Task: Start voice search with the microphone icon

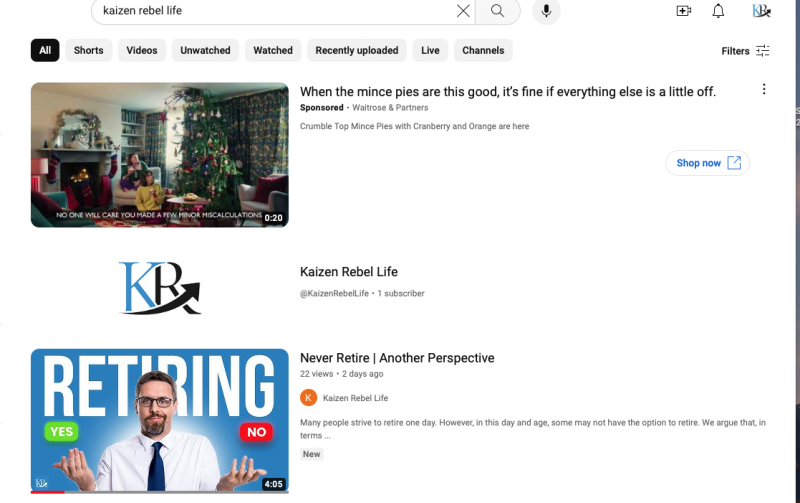Action: point(546,11)
